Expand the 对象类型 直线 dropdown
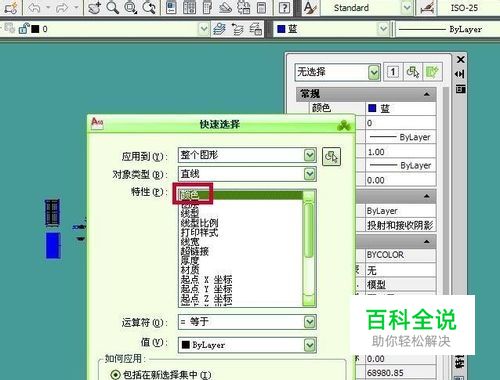The height and width of the screenshot is (380, 500). (310, 174)
